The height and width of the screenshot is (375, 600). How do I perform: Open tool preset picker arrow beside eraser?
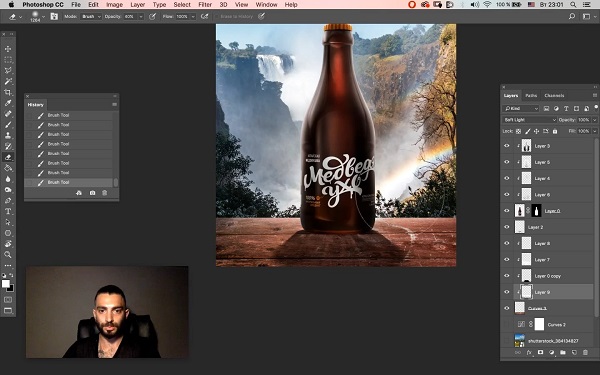click(x=20, y=17)
